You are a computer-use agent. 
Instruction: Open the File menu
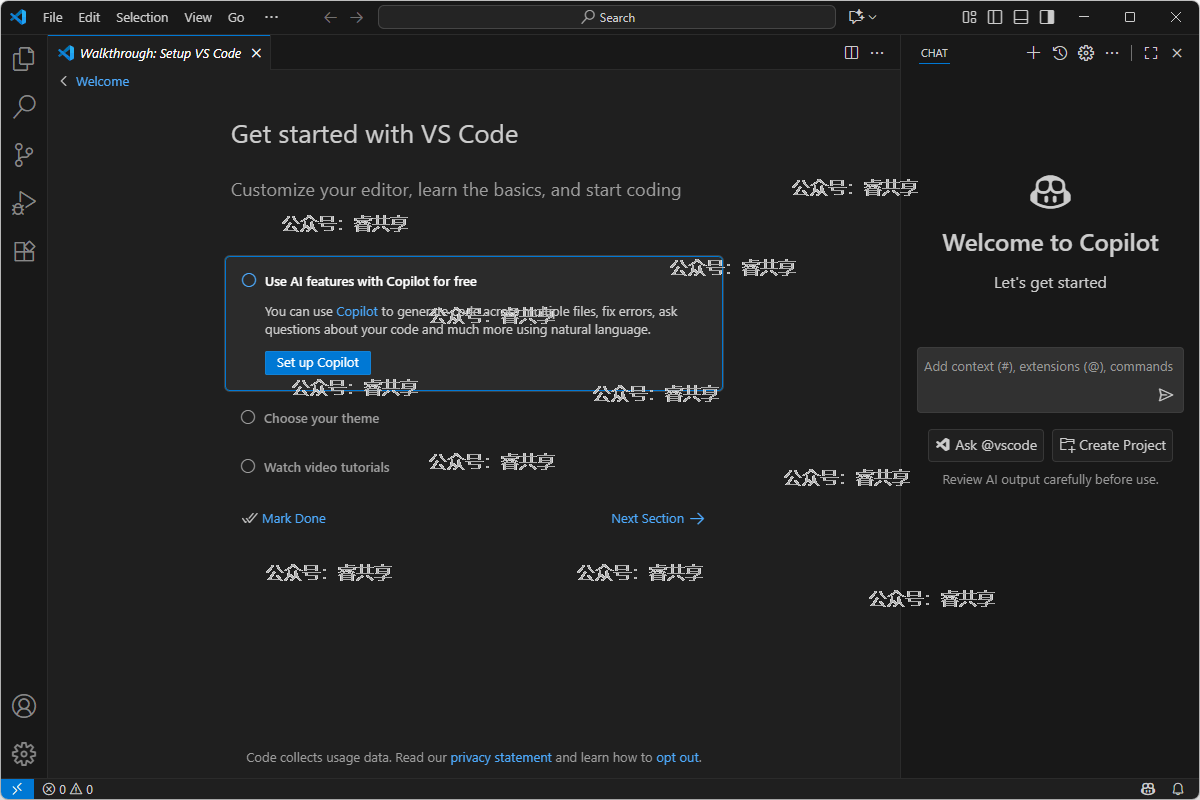point(53,17)
